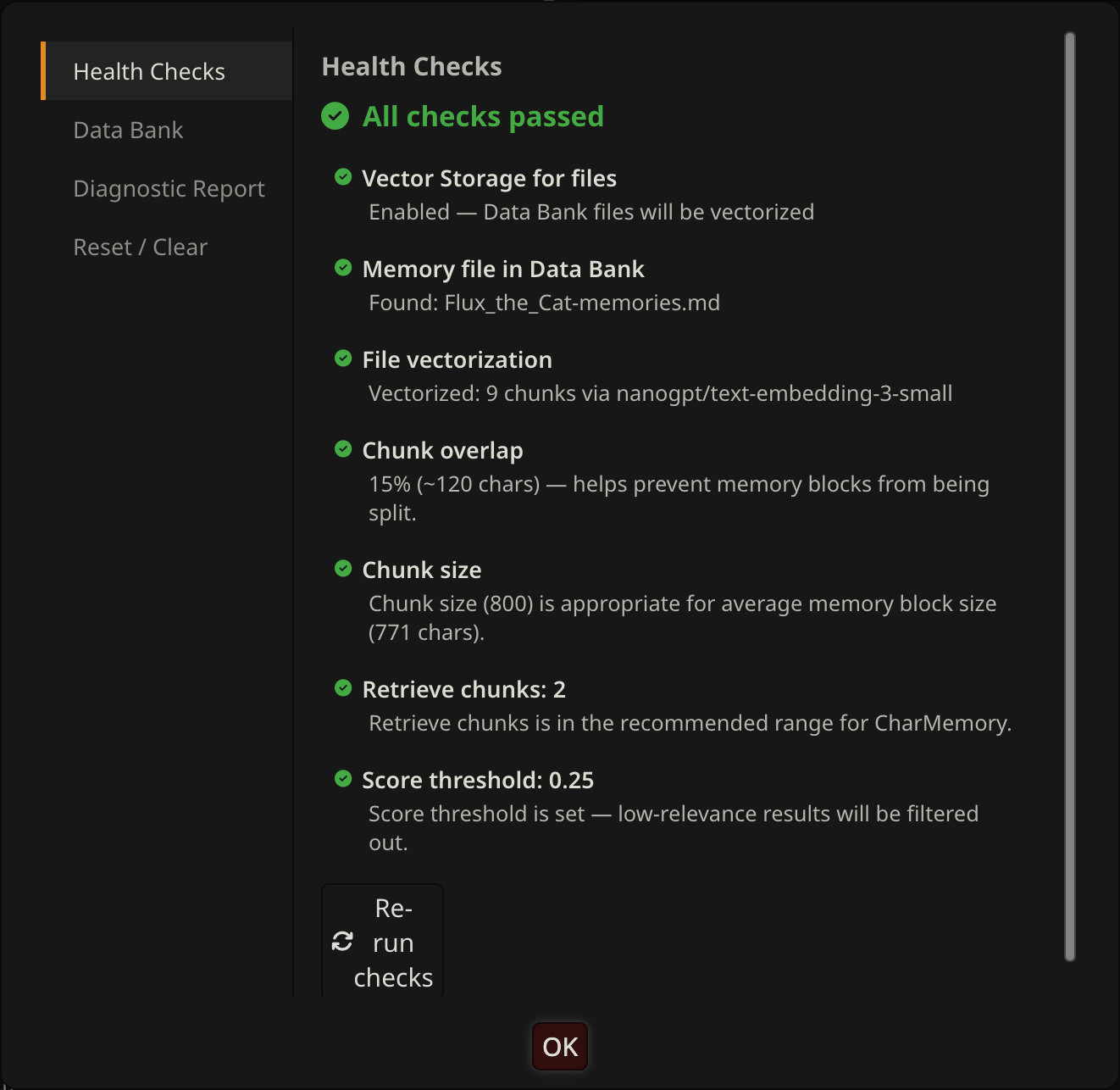
Task: Click the Flux_the_Cat-memories.md found file text
Action: [582, 303]
